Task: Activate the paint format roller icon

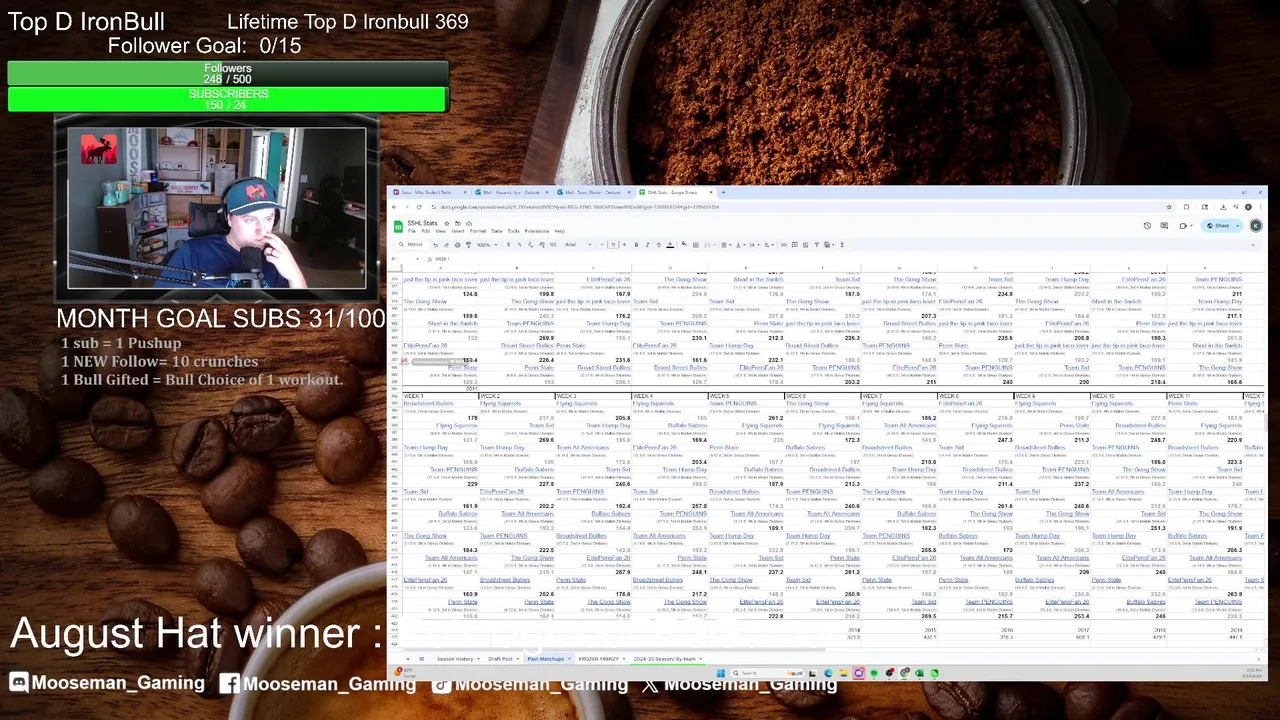Action: 468,244
